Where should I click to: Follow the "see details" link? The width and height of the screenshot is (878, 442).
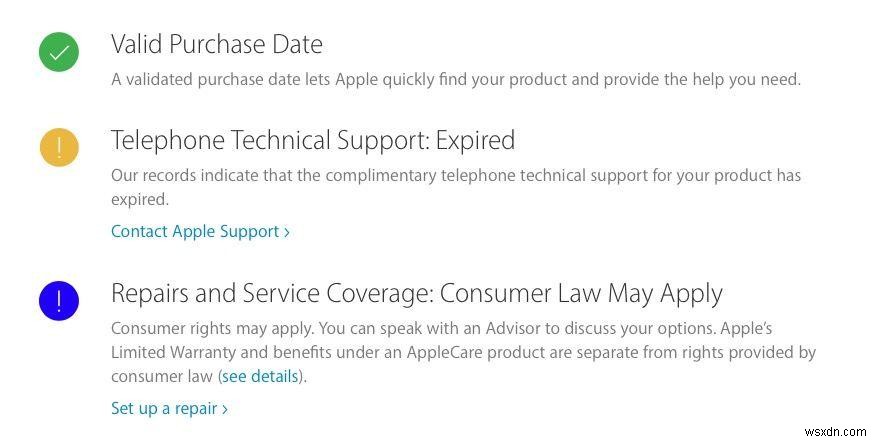[x=259, y=376]
